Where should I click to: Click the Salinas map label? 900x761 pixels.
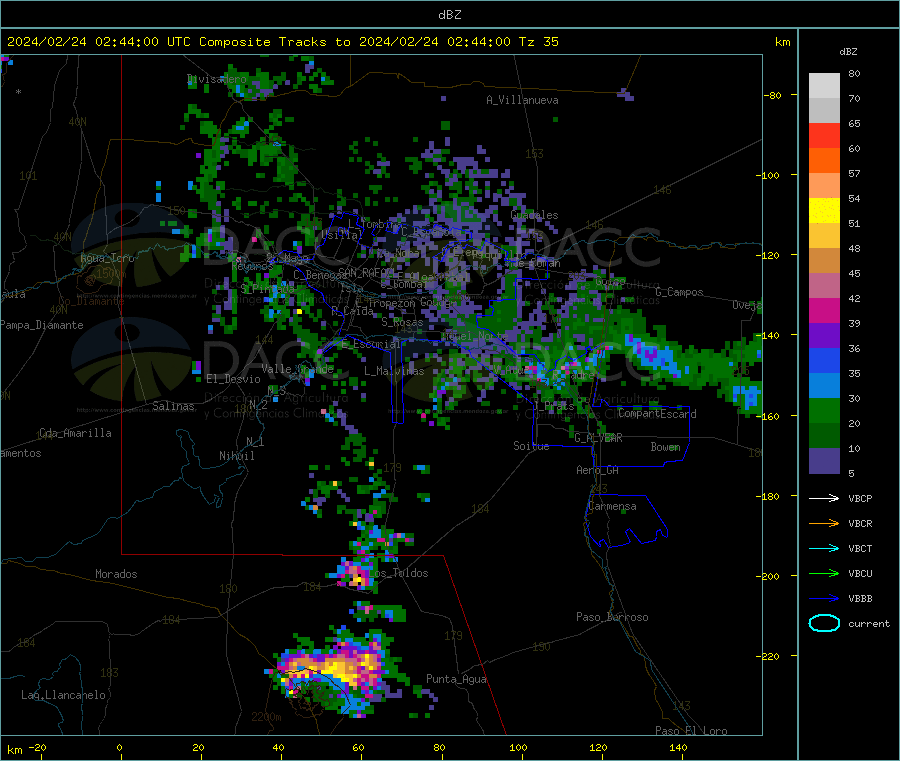[x=173, y=406]
